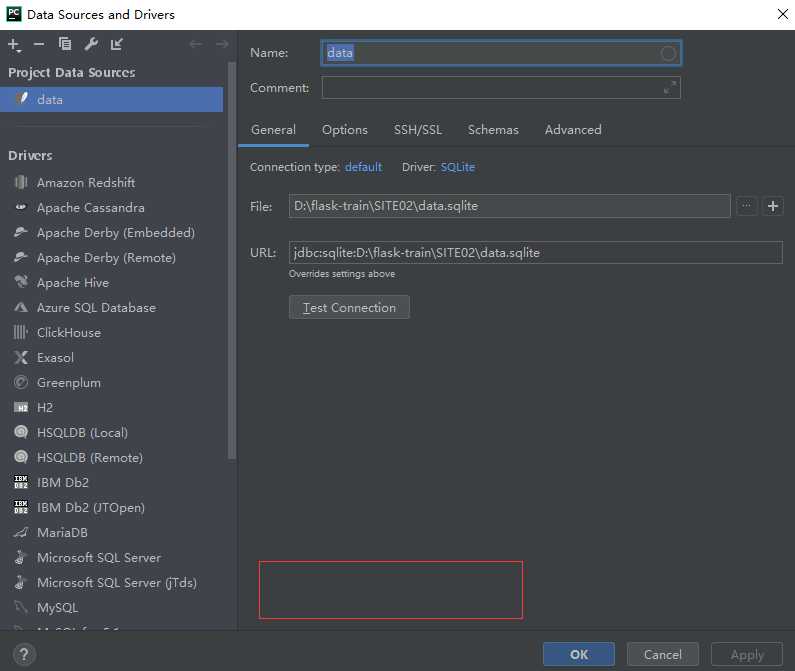Screen dimensions: 795x671
Task: Cancel the dialog
Action: coord(663,654)
